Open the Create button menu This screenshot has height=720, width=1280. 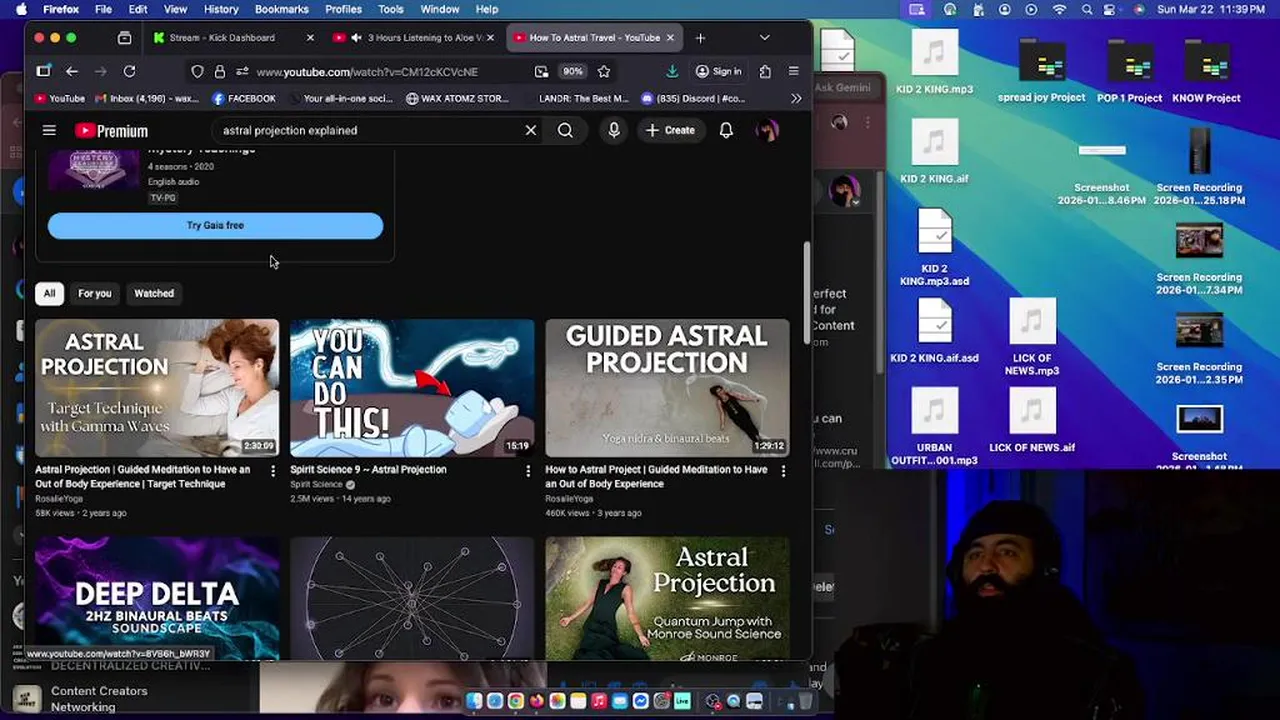coord(669,130)
